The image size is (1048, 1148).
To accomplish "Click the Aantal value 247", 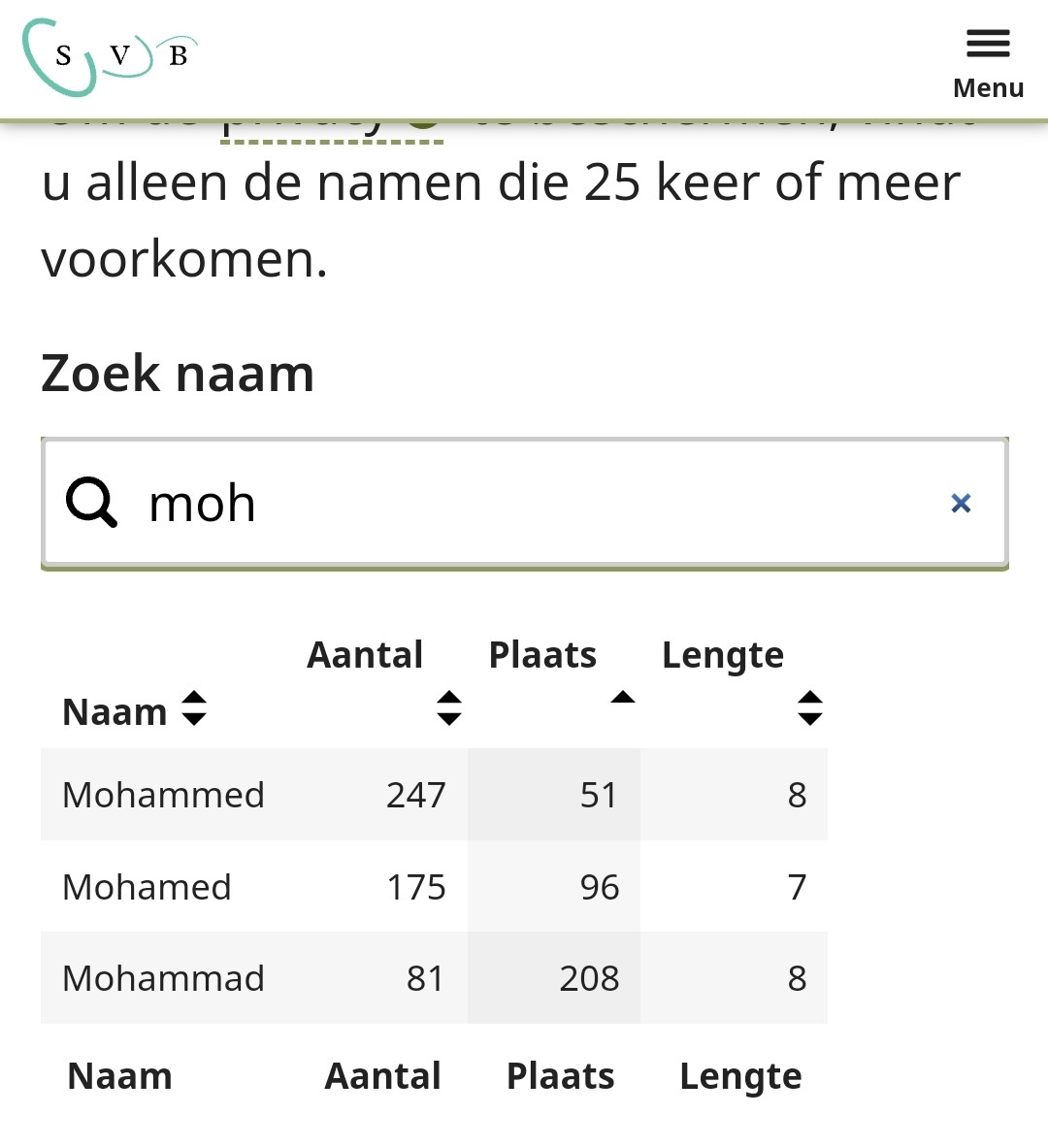I will (416, 795).
